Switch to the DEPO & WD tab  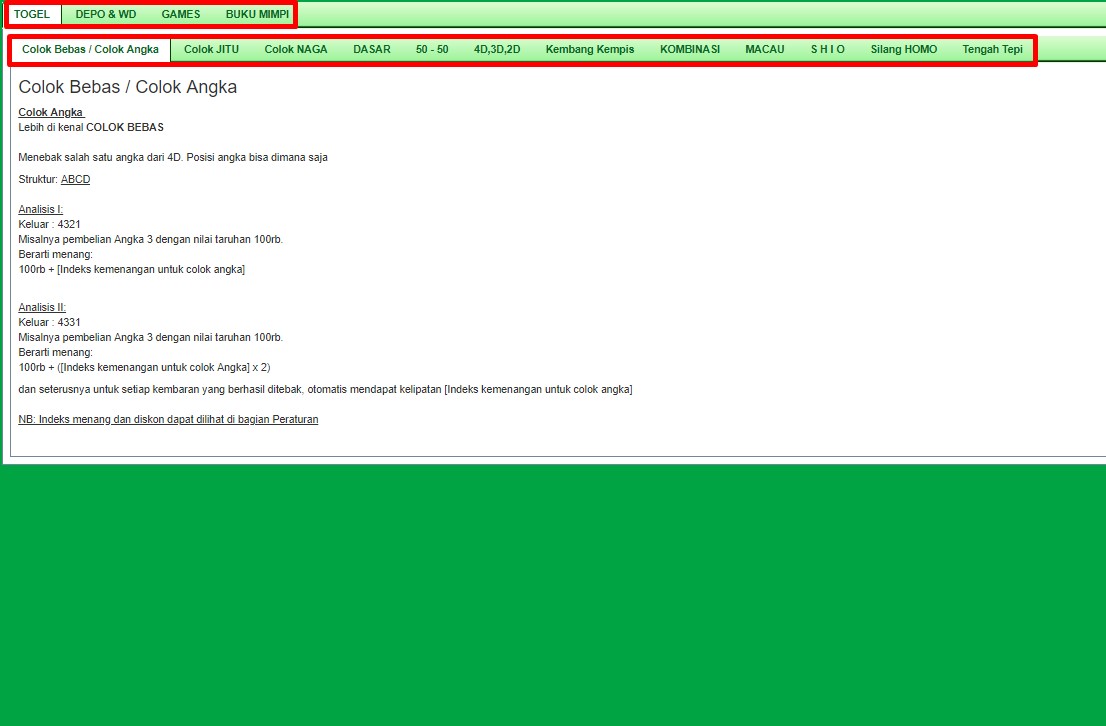[x=106, y=14]
